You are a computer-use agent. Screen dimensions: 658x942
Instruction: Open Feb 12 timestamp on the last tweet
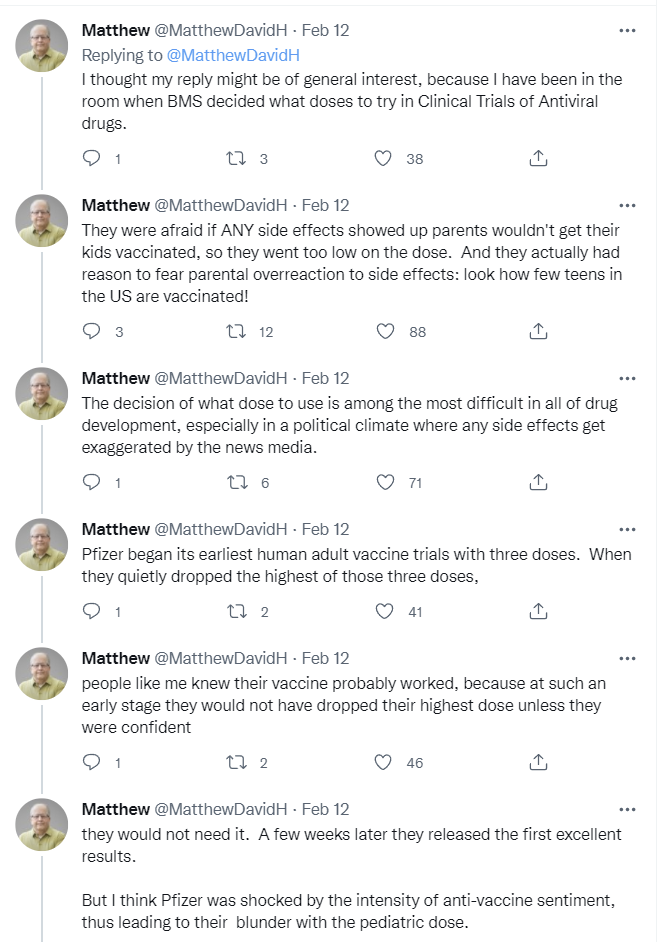[326, 808]
